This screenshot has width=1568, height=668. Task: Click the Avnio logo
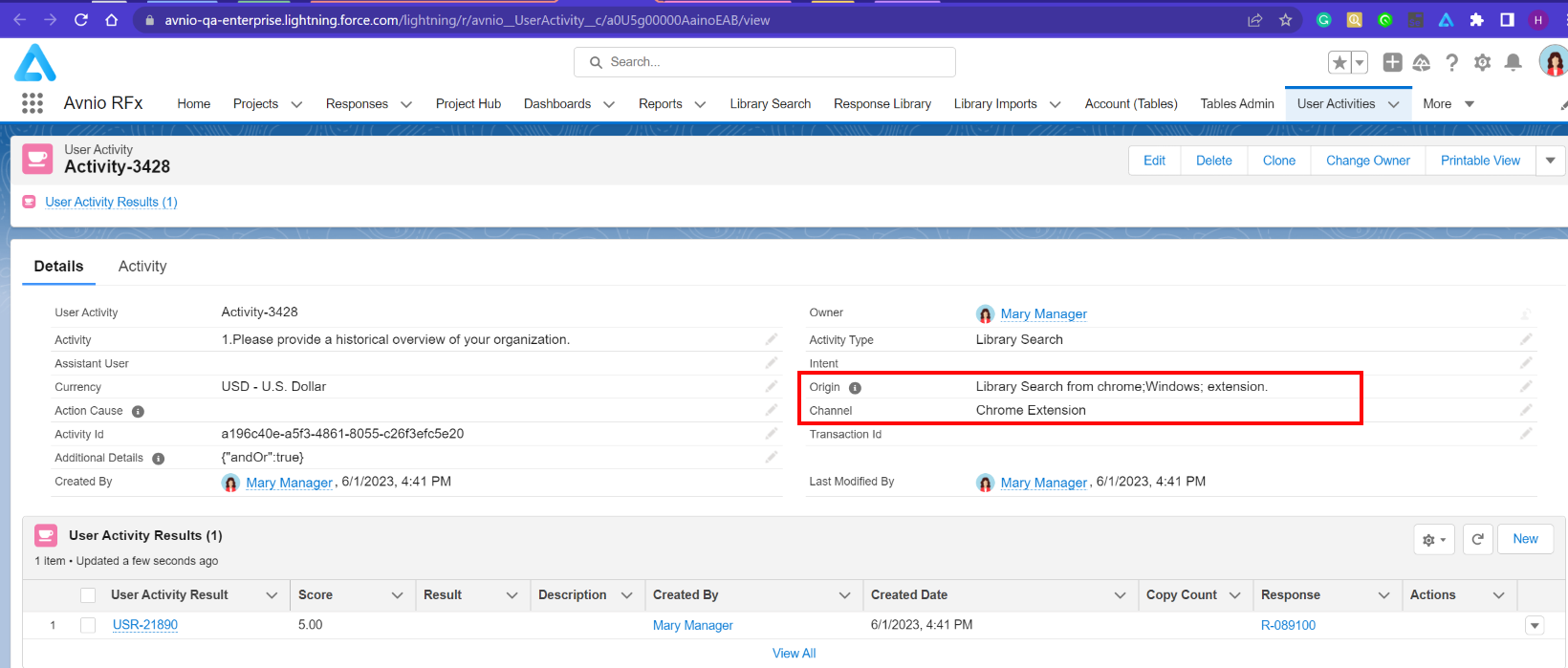[x=35, y=63]
